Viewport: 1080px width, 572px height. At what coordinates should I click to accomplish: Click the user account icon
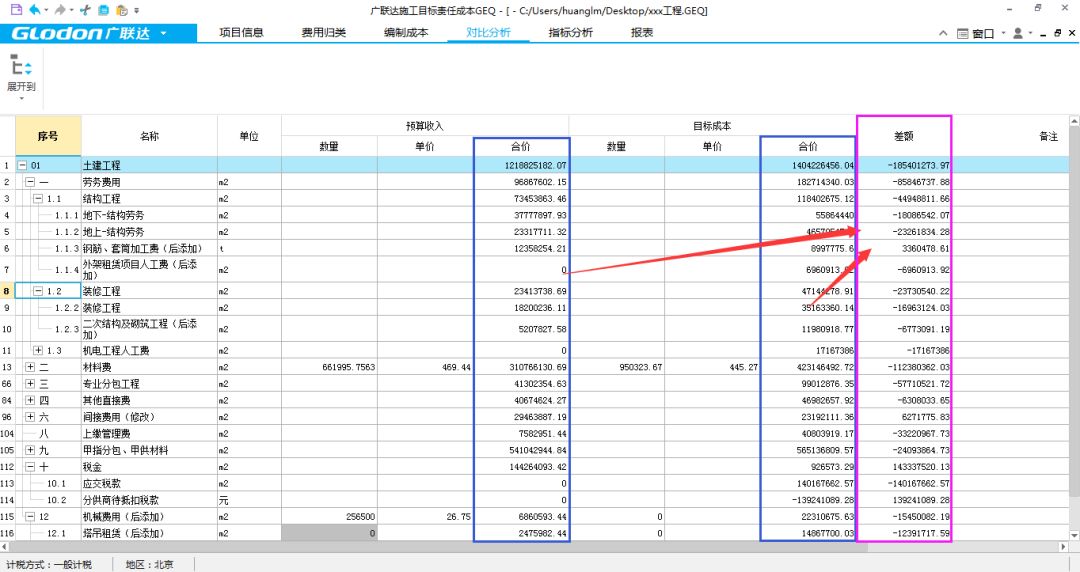pos(1017,33)
